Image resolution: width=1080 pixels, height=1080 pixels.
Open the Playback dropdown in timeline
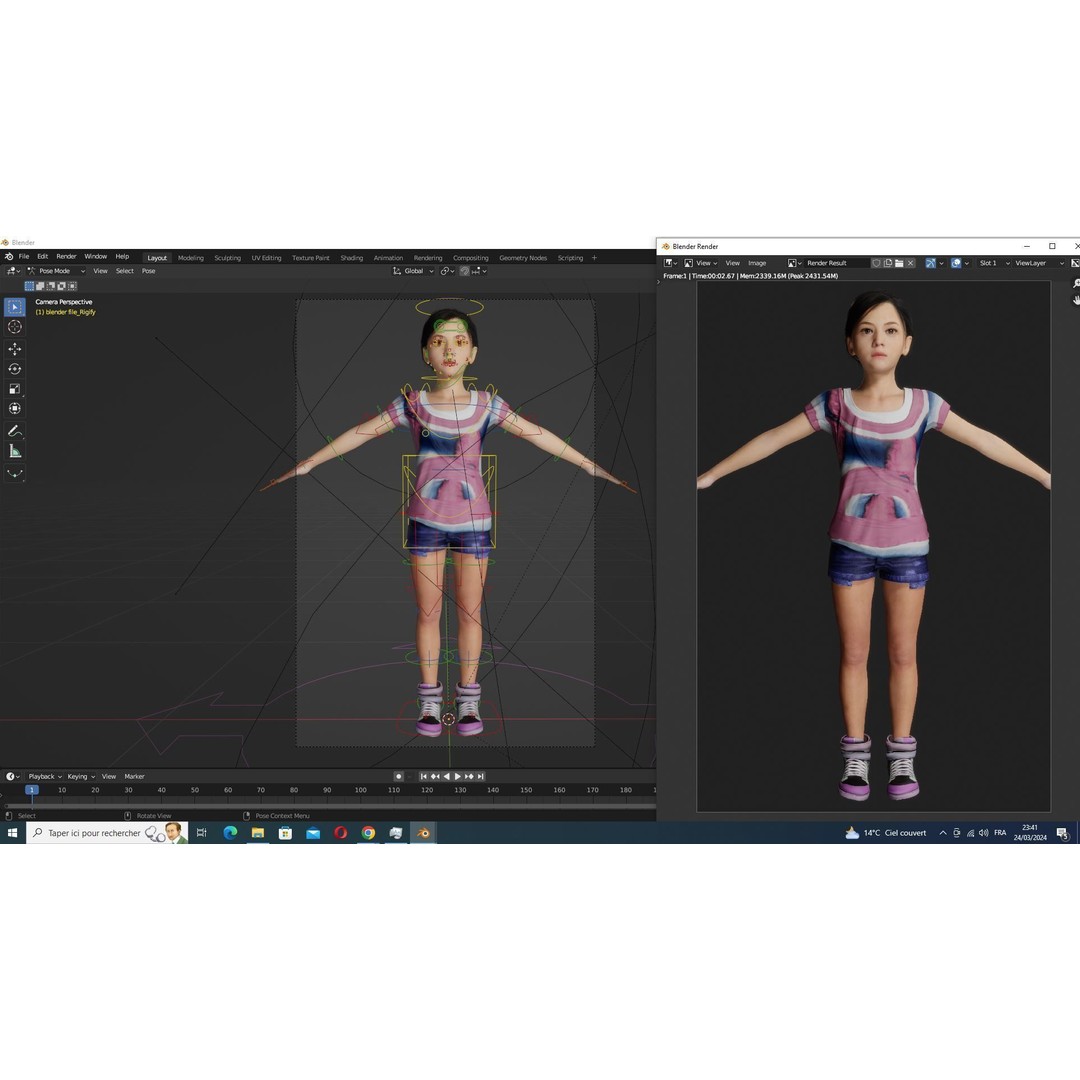45,776
